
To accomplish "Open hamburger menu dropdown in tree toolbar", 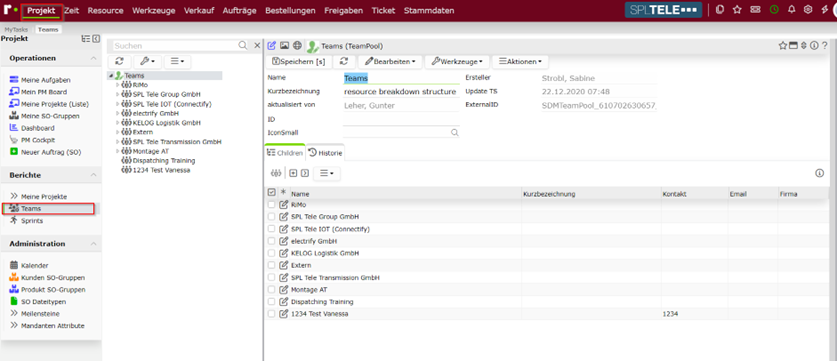I will point(178,61).
